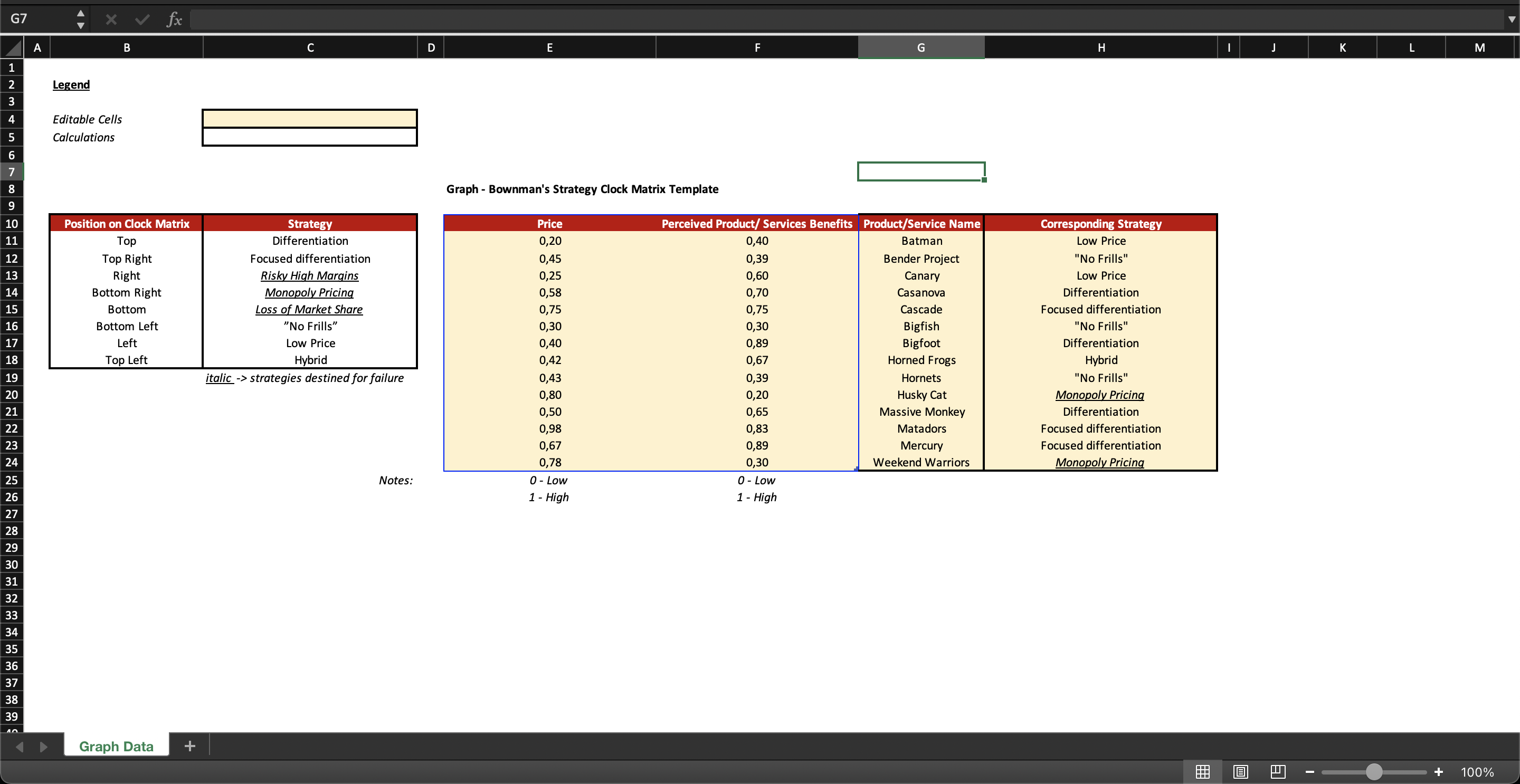Viewport: 1520px width, 784px height.
Task: Select row 10 header
Action: (12, 224)
